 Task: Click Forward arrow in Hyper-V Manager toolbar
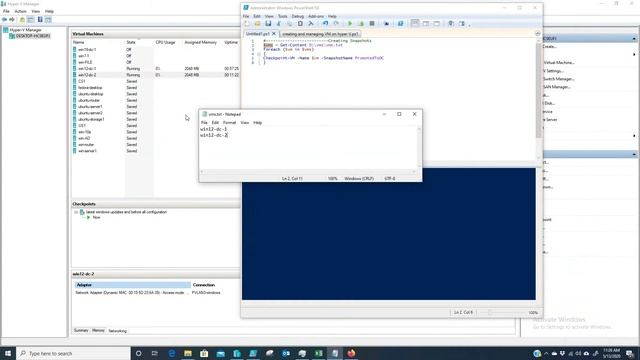click(x=12, y=20)
